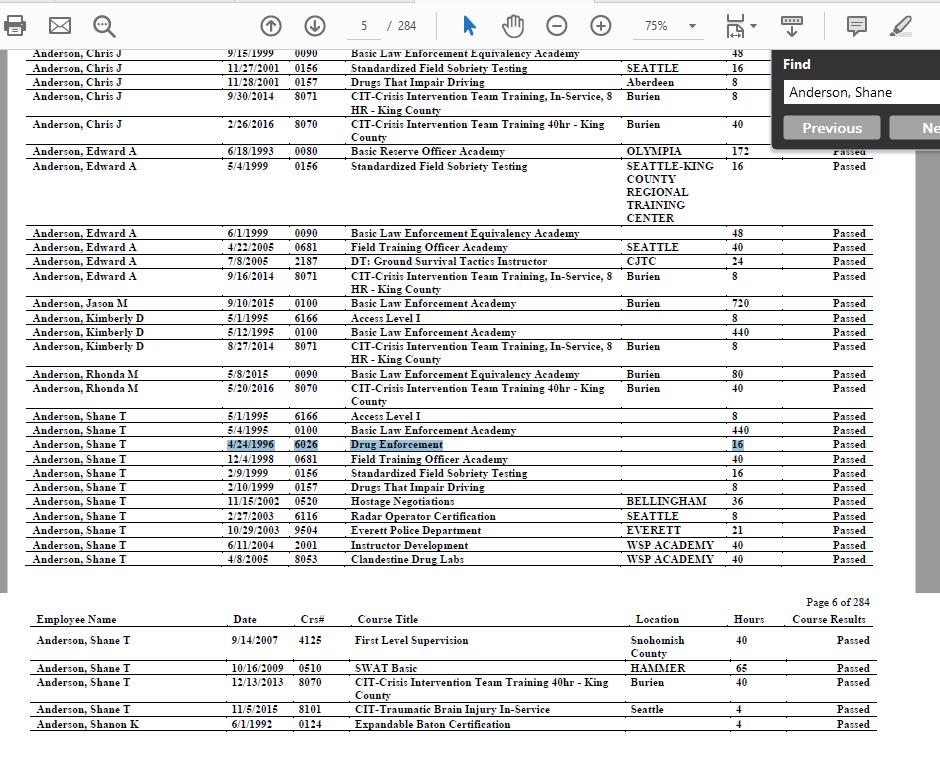Image resolution: width=940 pixels, height=784 pixels.
Task: Click highlighted course number 6026
Action: click(x=306, y=445)
